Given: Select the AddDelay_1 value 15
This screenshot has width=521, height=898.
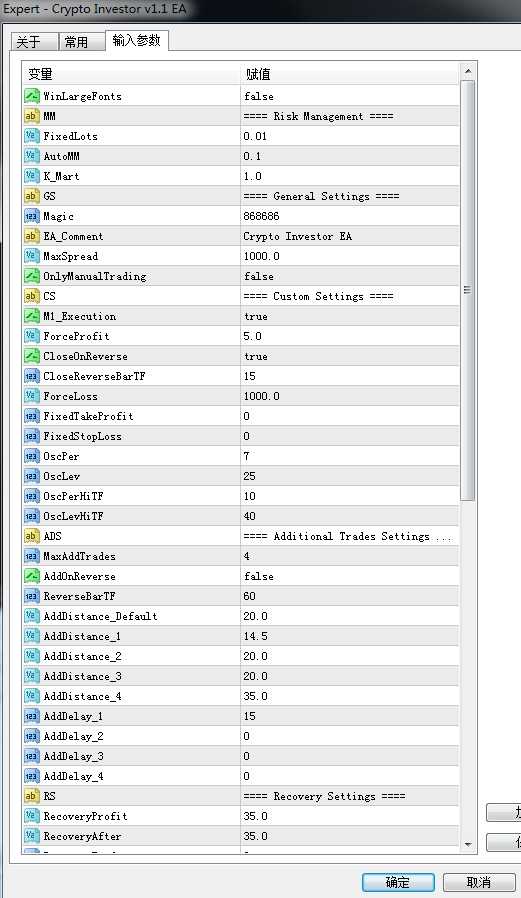Looking at the screenshot, I should (249, 716).
